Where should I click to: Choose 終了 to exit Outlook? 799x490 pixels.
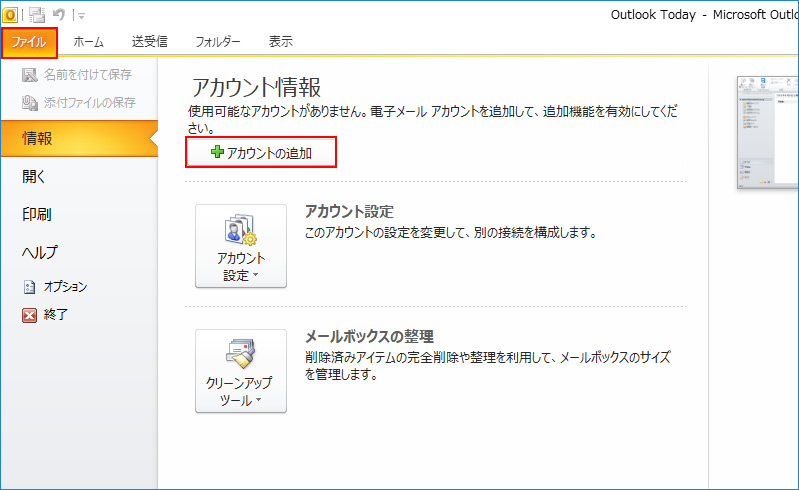click(x=56, y=315)
